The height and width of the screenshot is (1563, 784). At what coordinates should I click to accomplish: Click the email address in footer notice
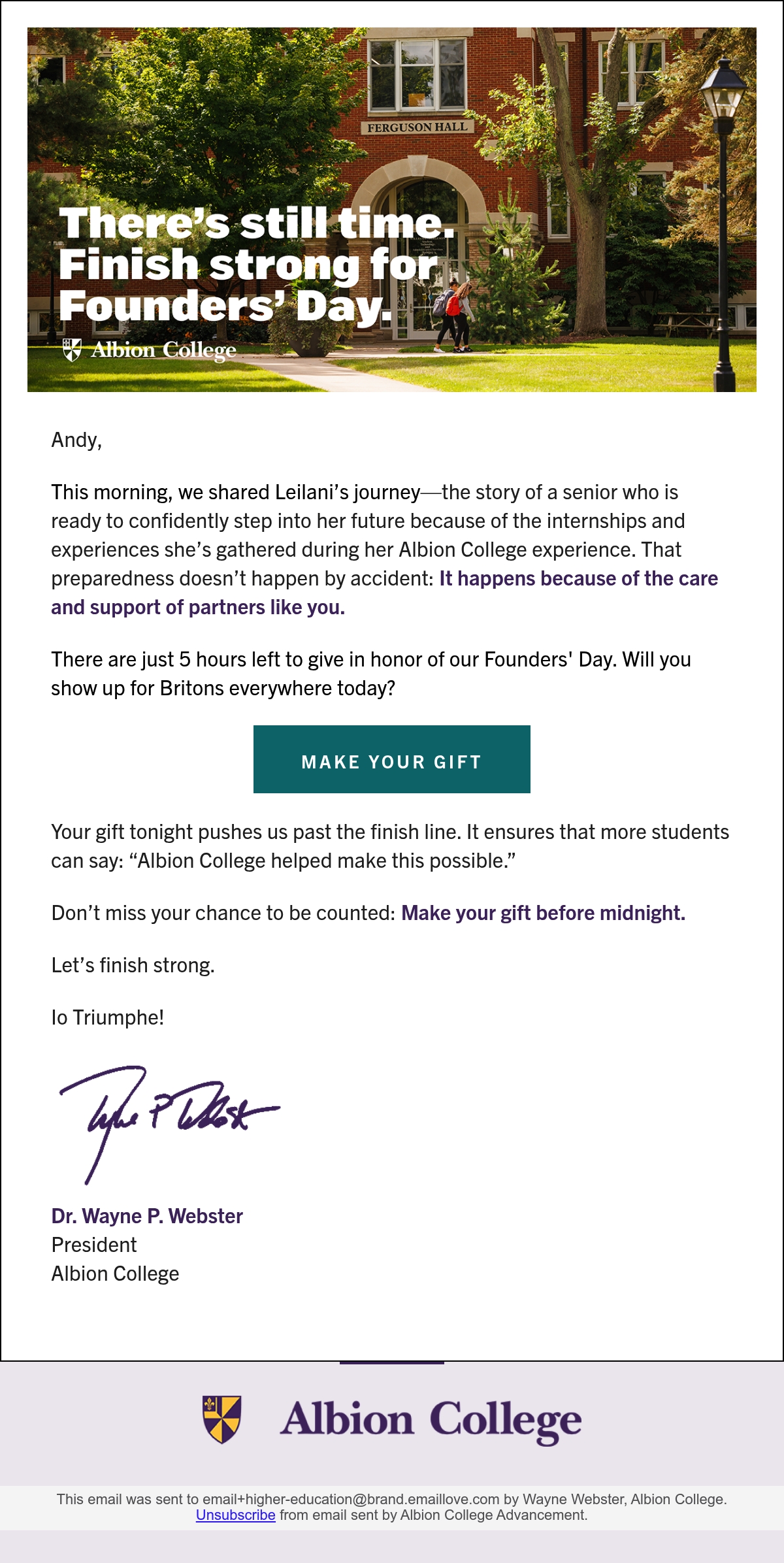click(351, 1499)
